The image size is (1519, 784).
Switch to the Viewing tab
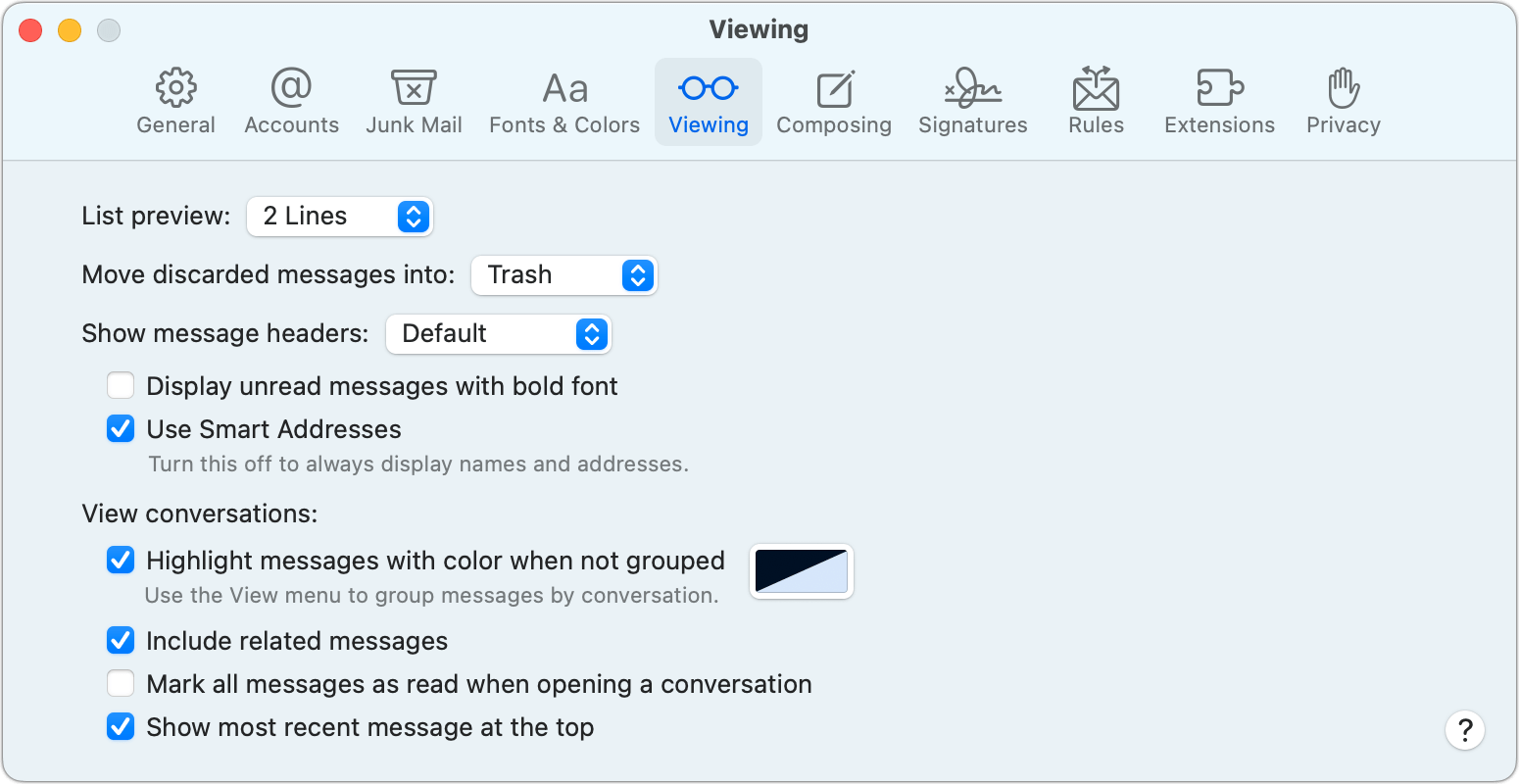click(x=708, y=98)
